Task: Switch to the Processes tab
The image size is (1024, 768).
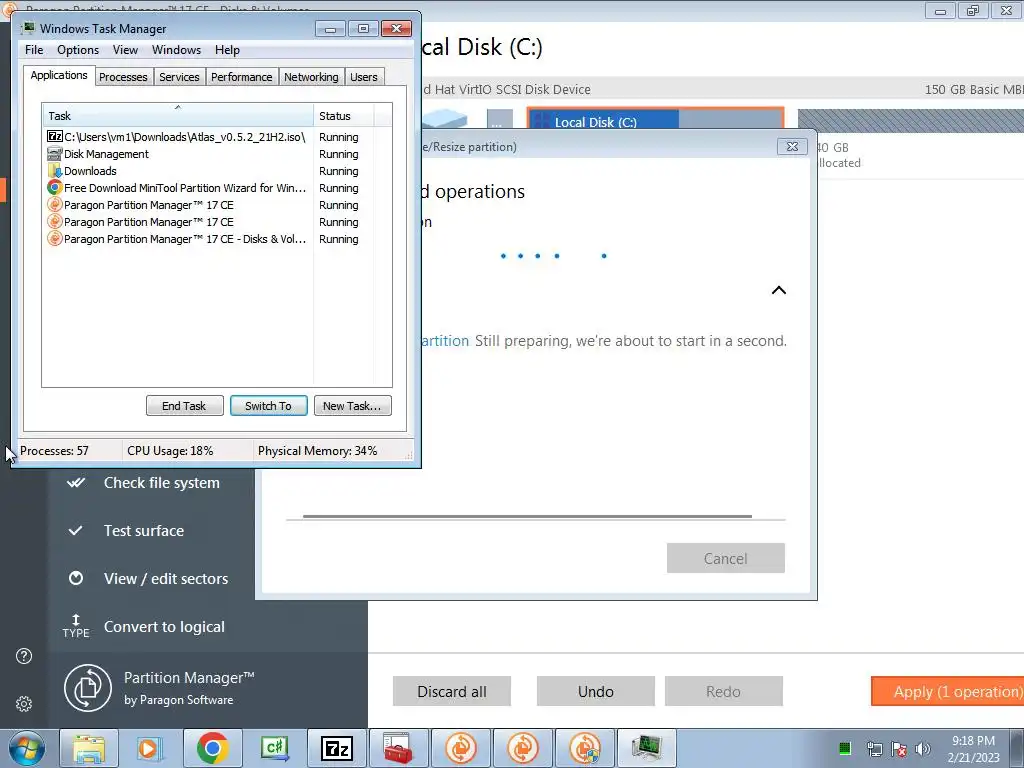Action: pos(123,77)
